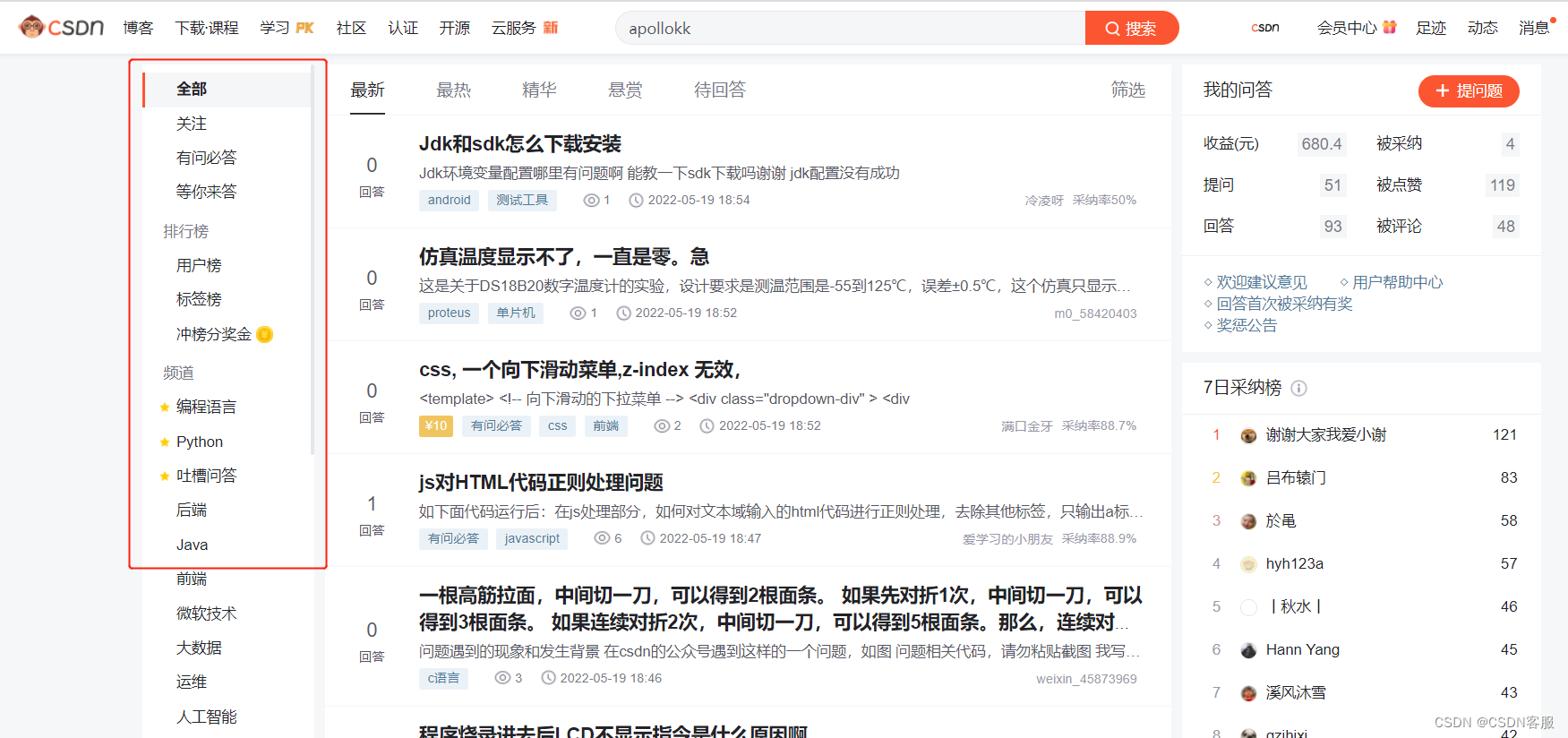
Task: Open 足迹 history link
Action: (x=1431, y=28)
